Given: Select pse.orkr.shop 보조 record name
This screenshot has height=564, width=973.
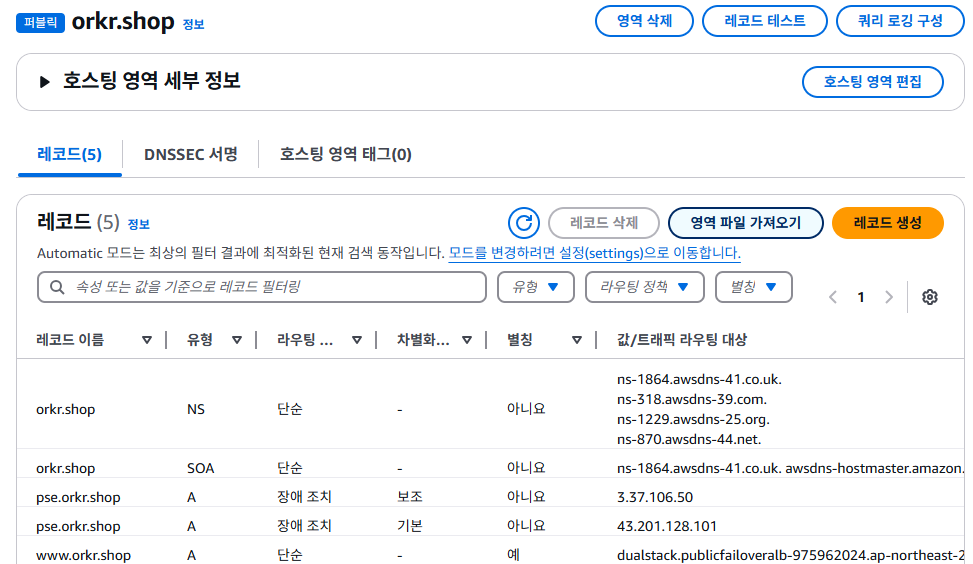Looking at the screenshot, I should click(x=78, y=497).
